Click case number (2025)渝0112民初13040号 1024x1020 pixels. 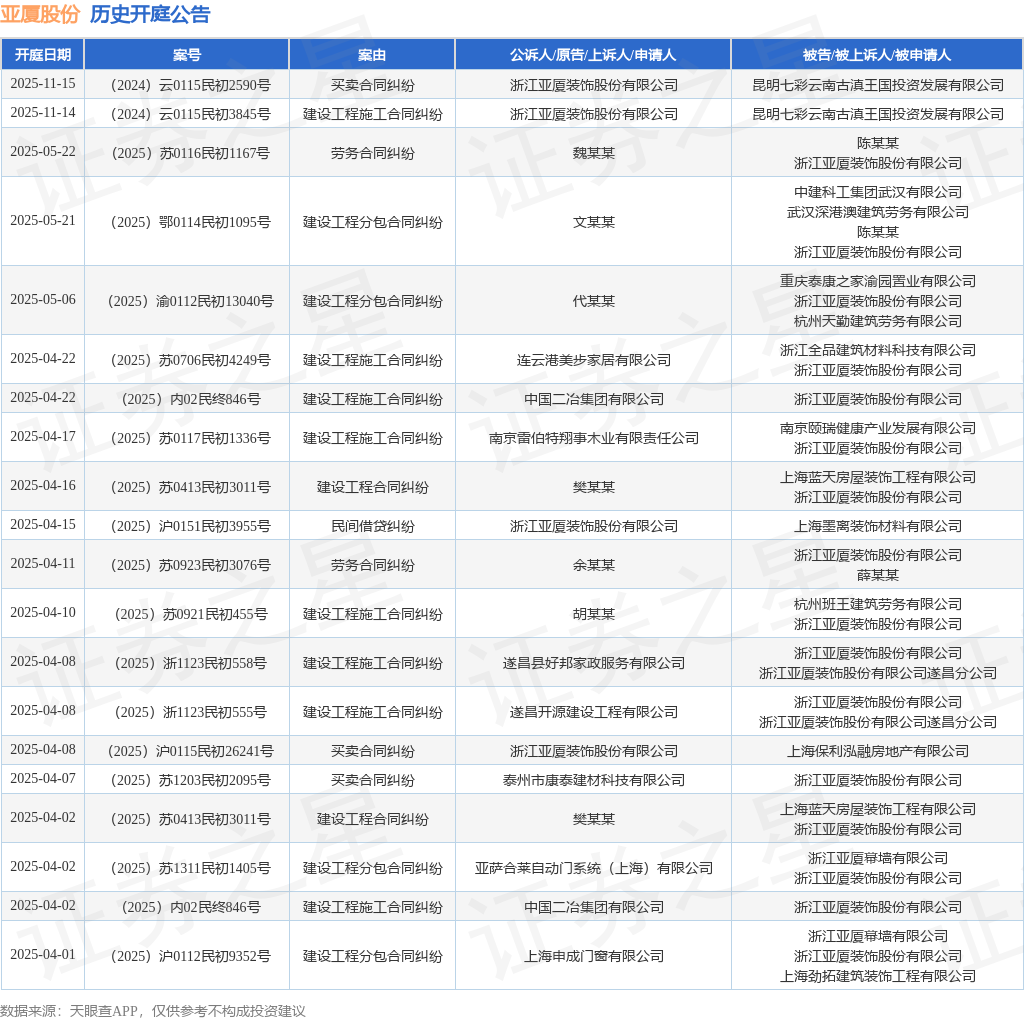point(190,301)
